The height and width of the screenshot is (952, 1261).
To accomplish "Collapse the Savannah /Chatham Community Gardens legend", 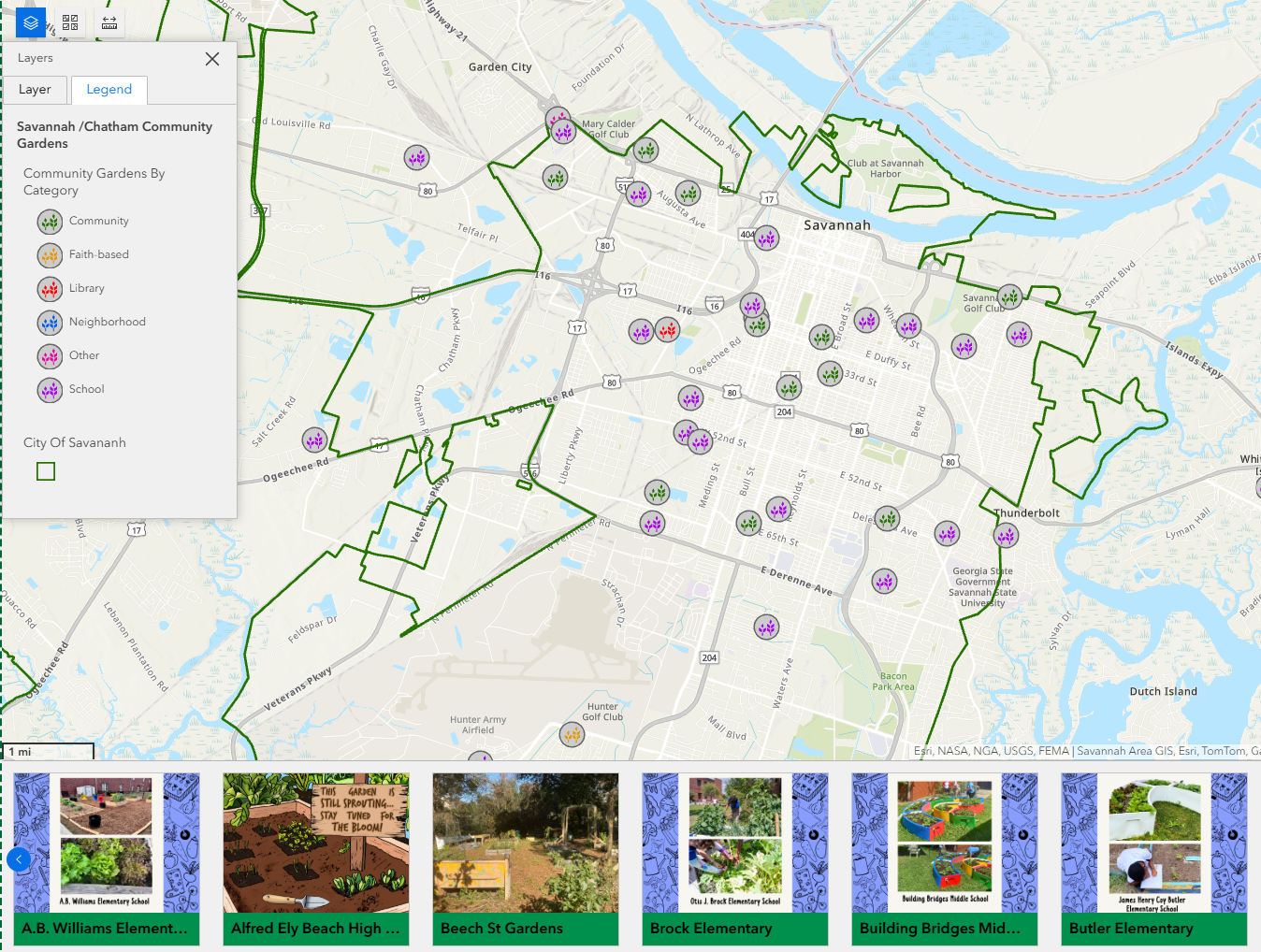I will pos(114,135).
